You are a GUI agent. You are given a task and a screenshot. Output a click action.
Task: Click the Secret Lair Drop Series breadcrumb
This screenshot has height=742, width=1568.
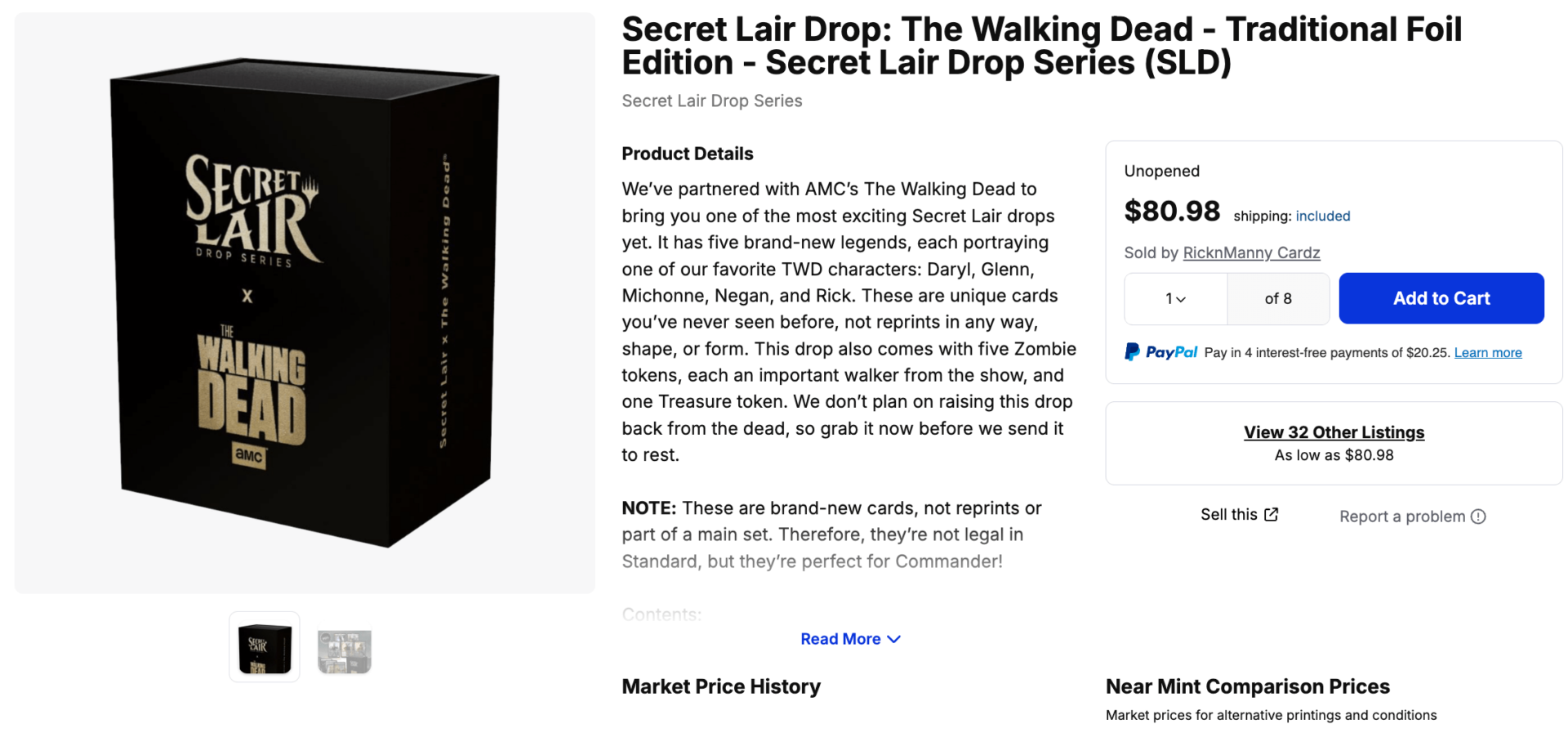click(711, 101)
